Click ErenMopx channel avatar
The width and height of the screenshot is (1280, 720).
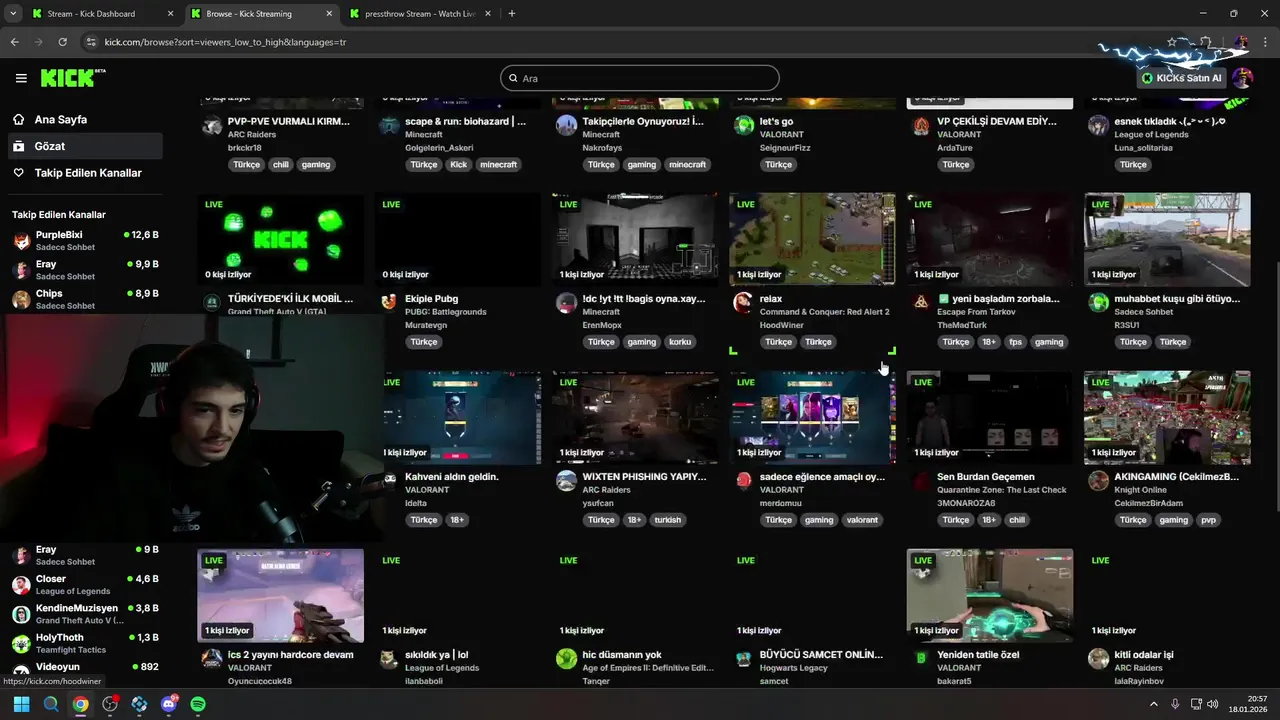566,302
